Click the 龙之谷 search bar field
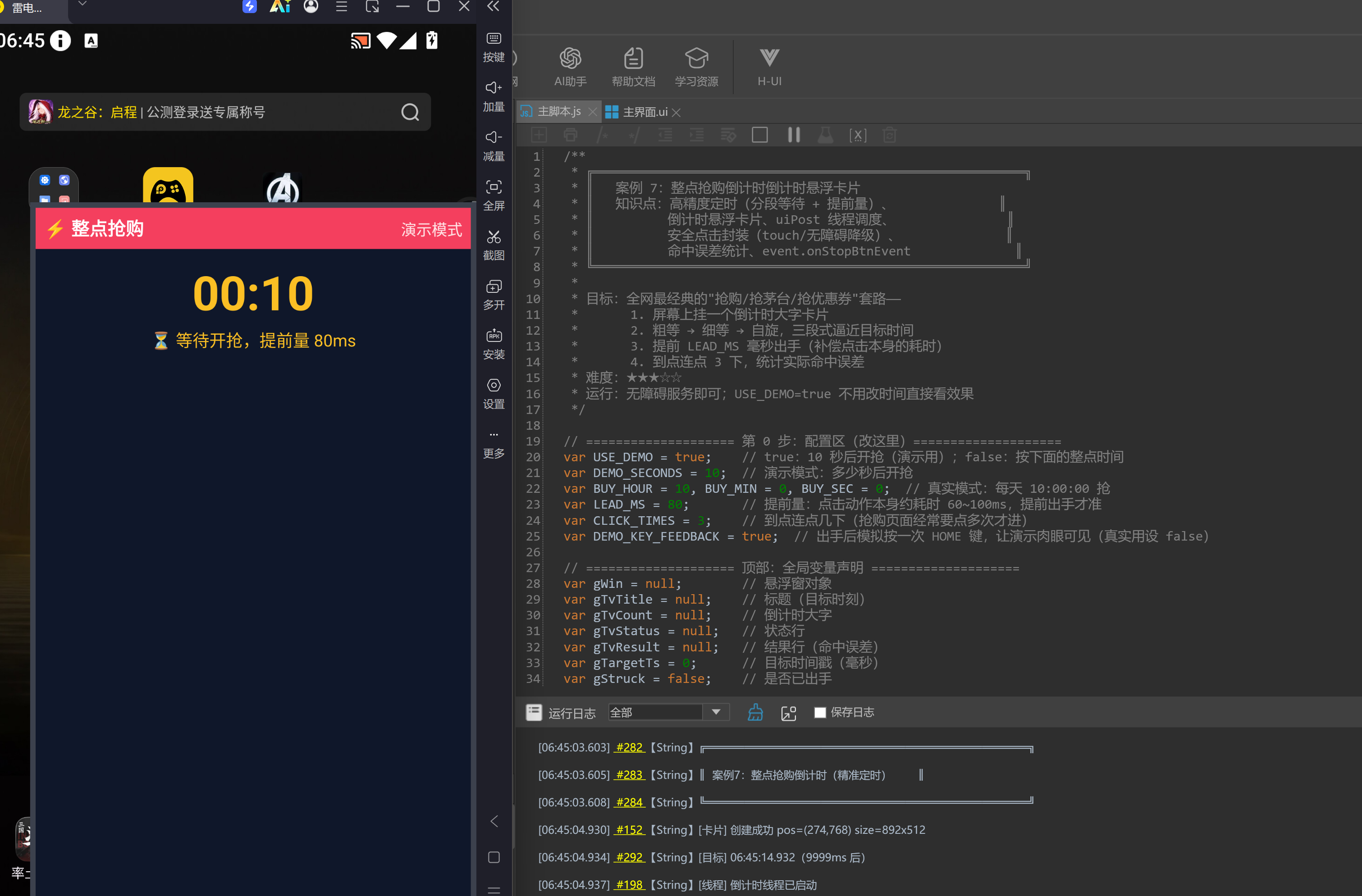Image resolution: width=1362 pixels, height=896 pixels. [x=225, y=112]
